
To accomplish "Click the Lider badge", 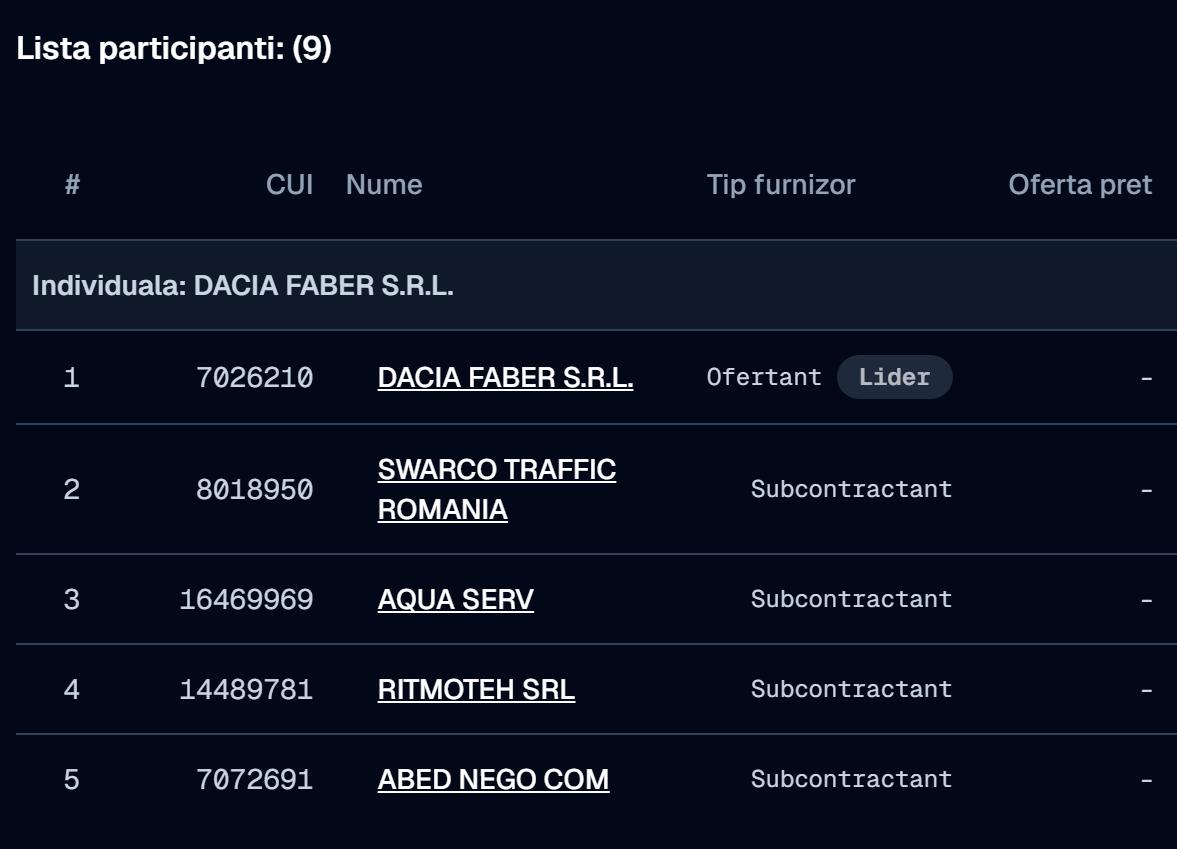I will [x=895, y=377].
